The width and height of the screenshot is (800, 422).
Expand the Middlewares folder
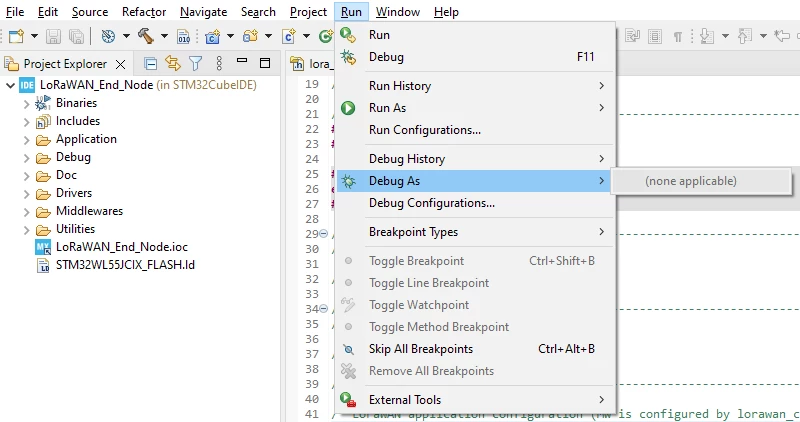27,212
